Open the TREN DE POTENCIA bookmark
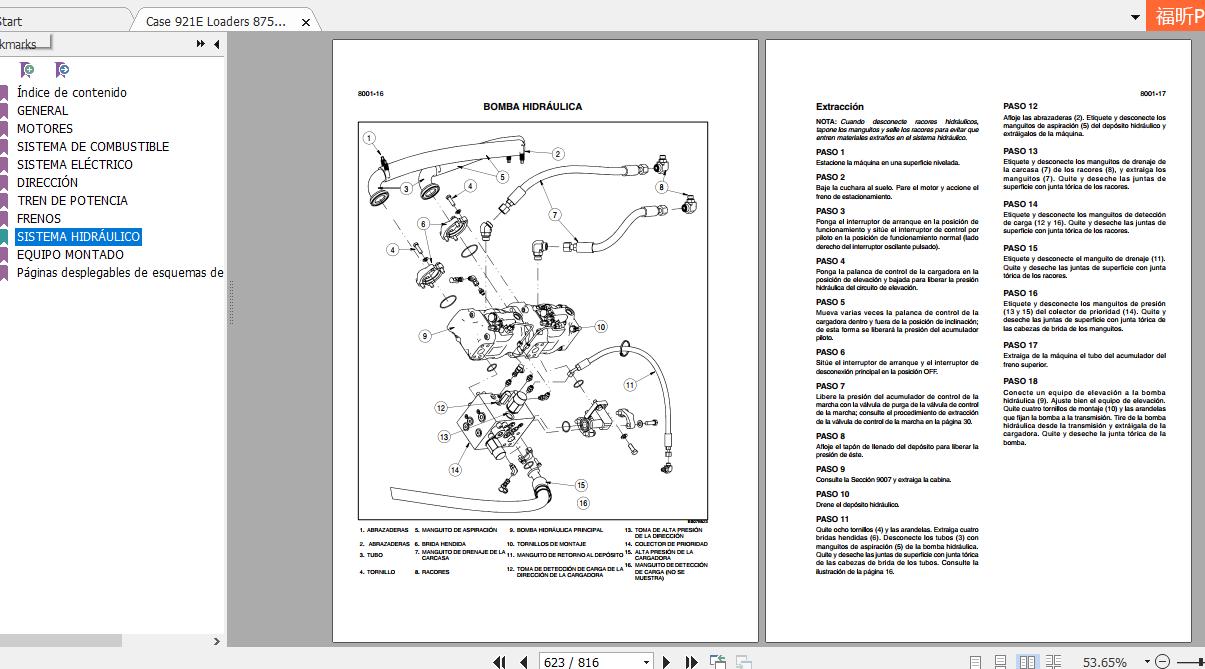Viewport: 1205px width, 669px height. [72, 201]
